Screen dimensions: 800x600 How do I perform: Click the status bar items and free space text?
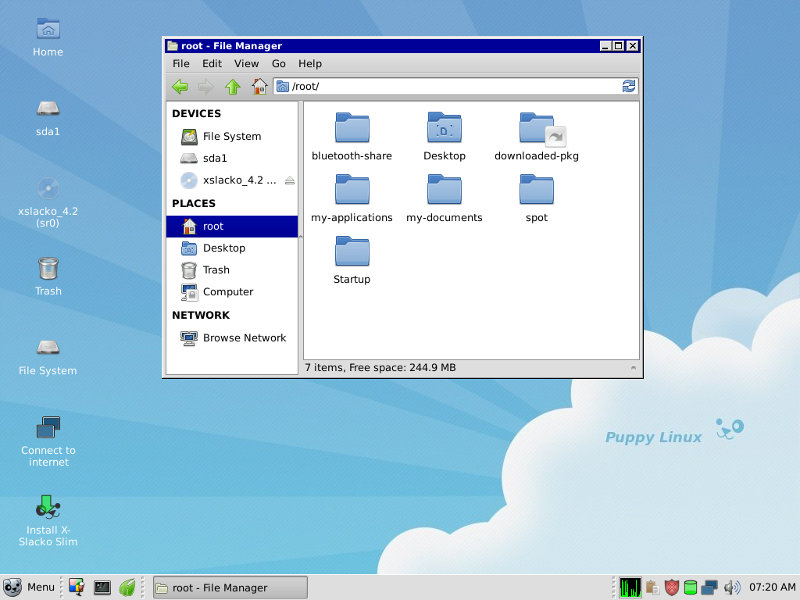380,367
